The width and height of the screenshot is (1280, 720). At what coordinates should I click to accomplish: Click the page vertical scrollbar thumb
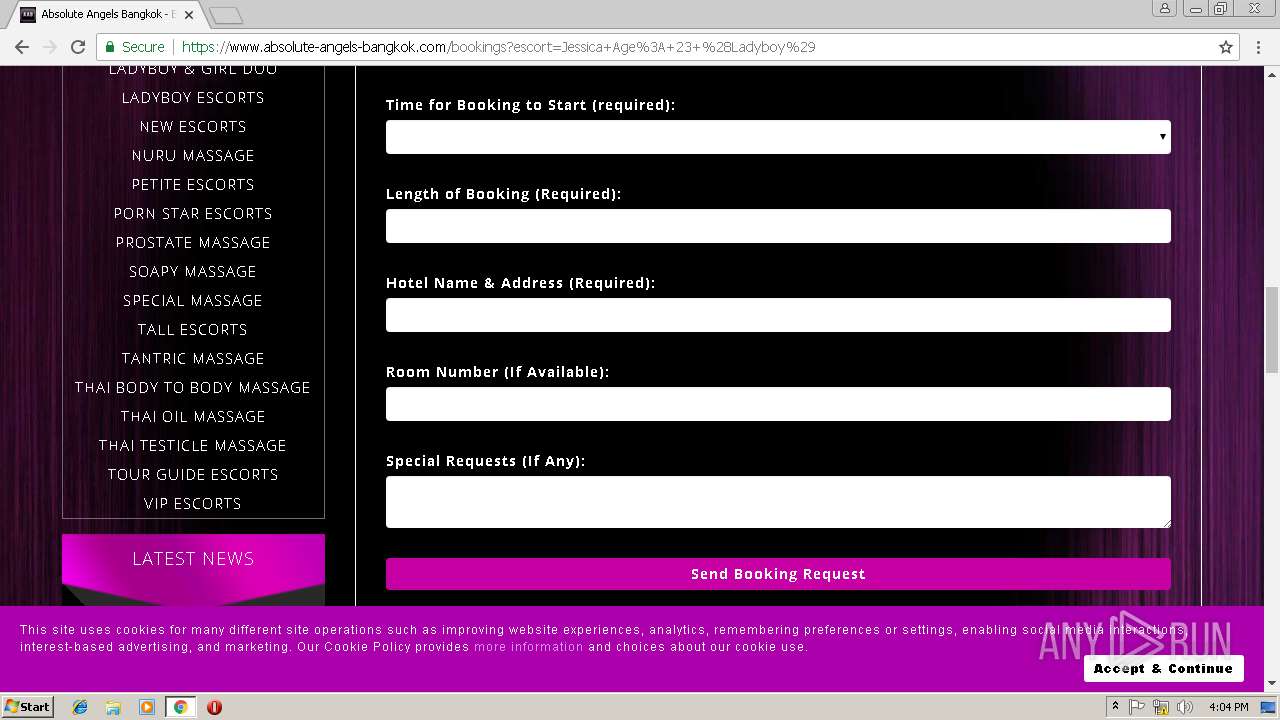(x=1272, y=328)
